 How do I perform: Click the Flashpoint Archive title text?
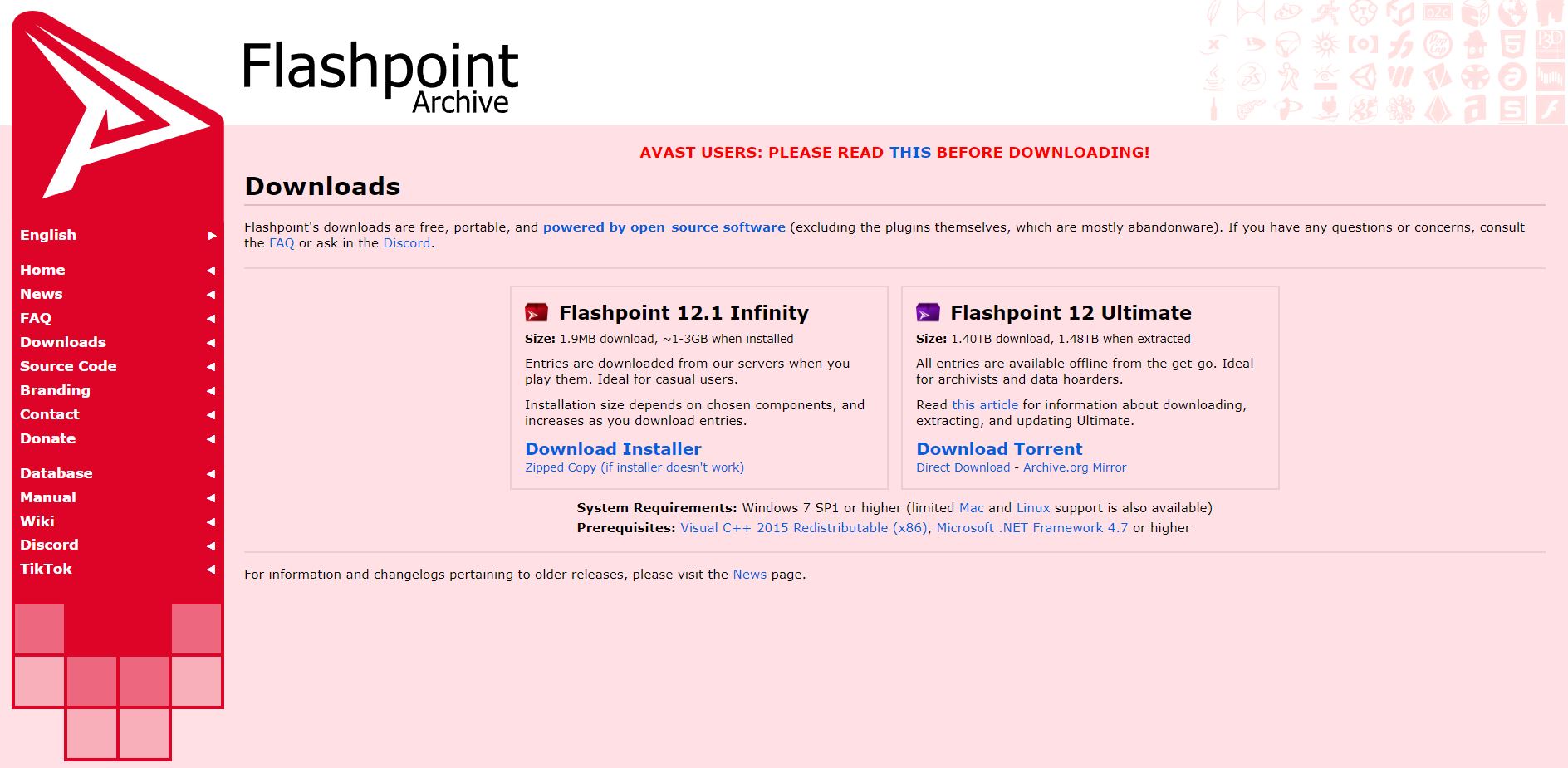380,76
